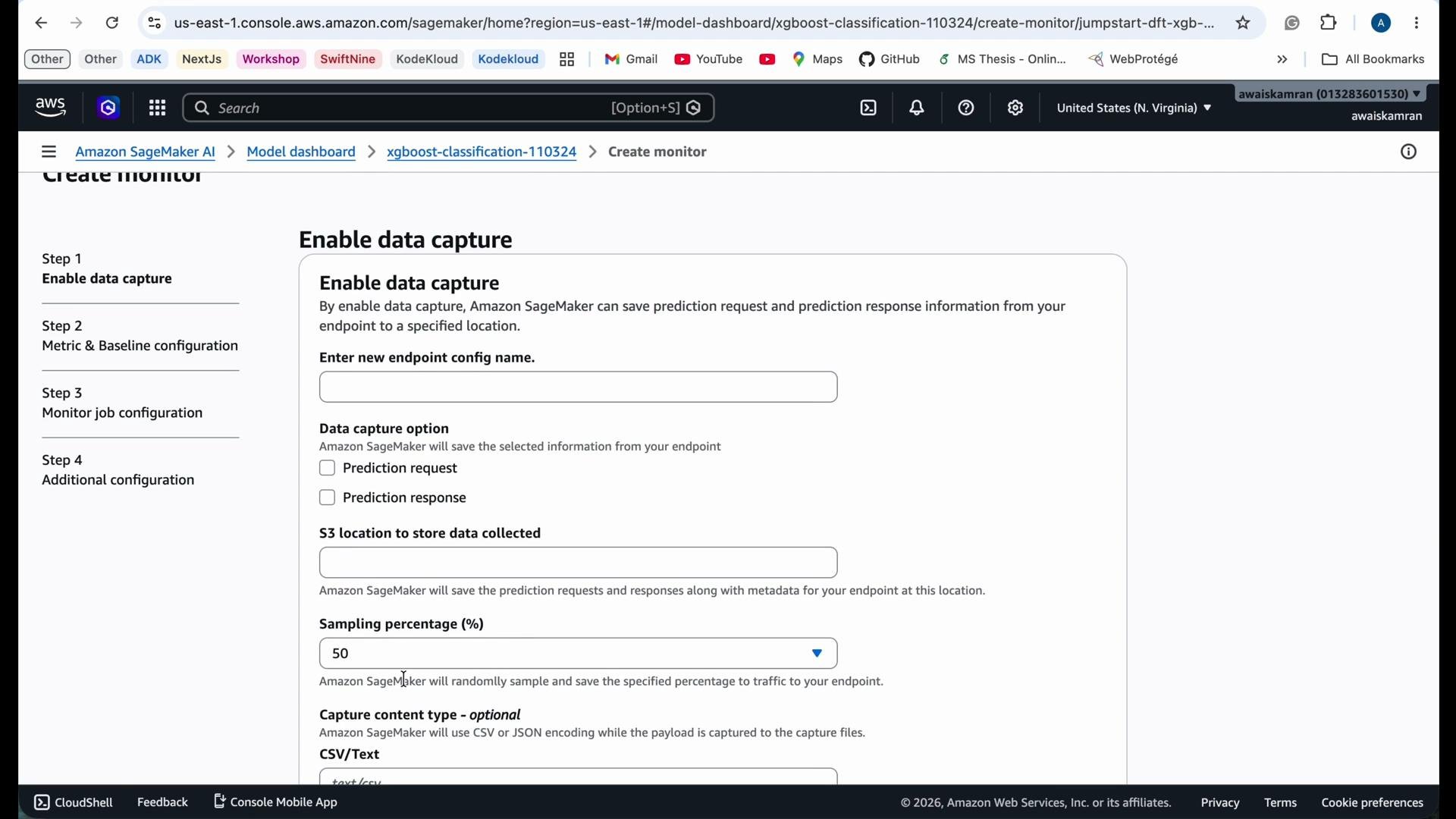Screen dimensions: 1456x819
Task: Go to Amazon SageMaker AI breadcrumb
Action: (x=146, y=152)
